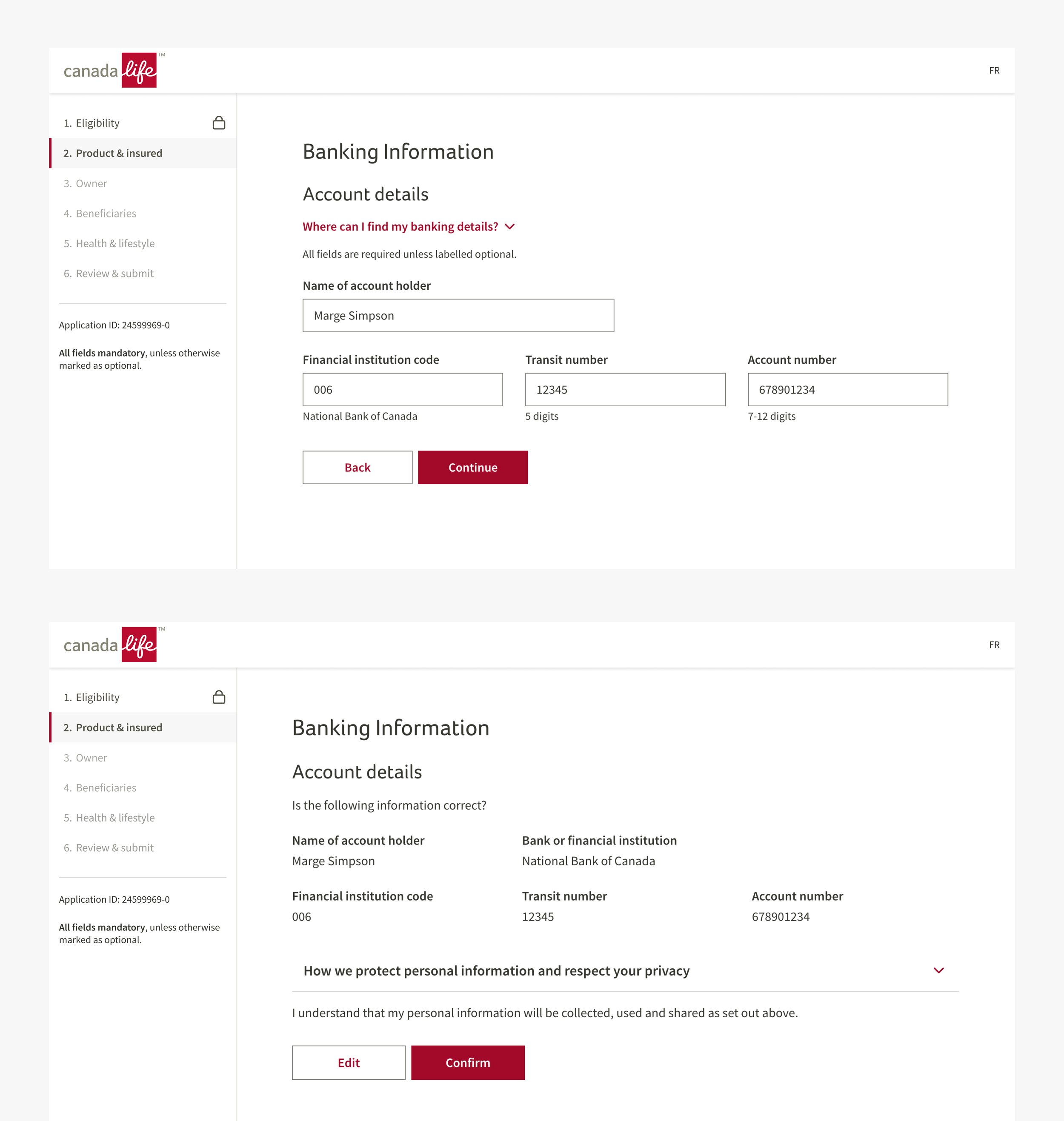The height and width of the screenshot is (1121, 1064).
Task: Click Edit to change banking details
Action: 348,1063
